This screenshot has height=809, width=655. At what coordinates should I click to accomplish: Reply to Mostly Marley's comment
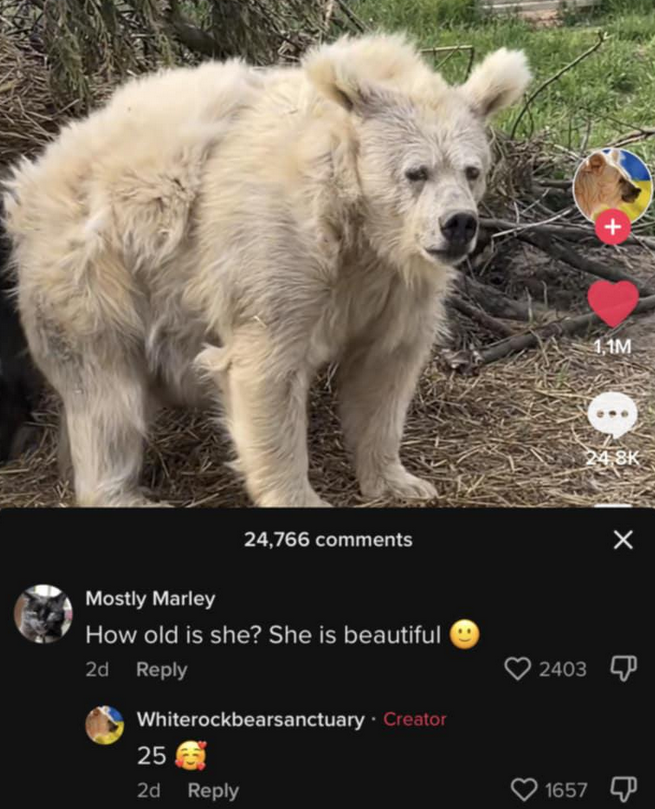[x=161, y=670]
